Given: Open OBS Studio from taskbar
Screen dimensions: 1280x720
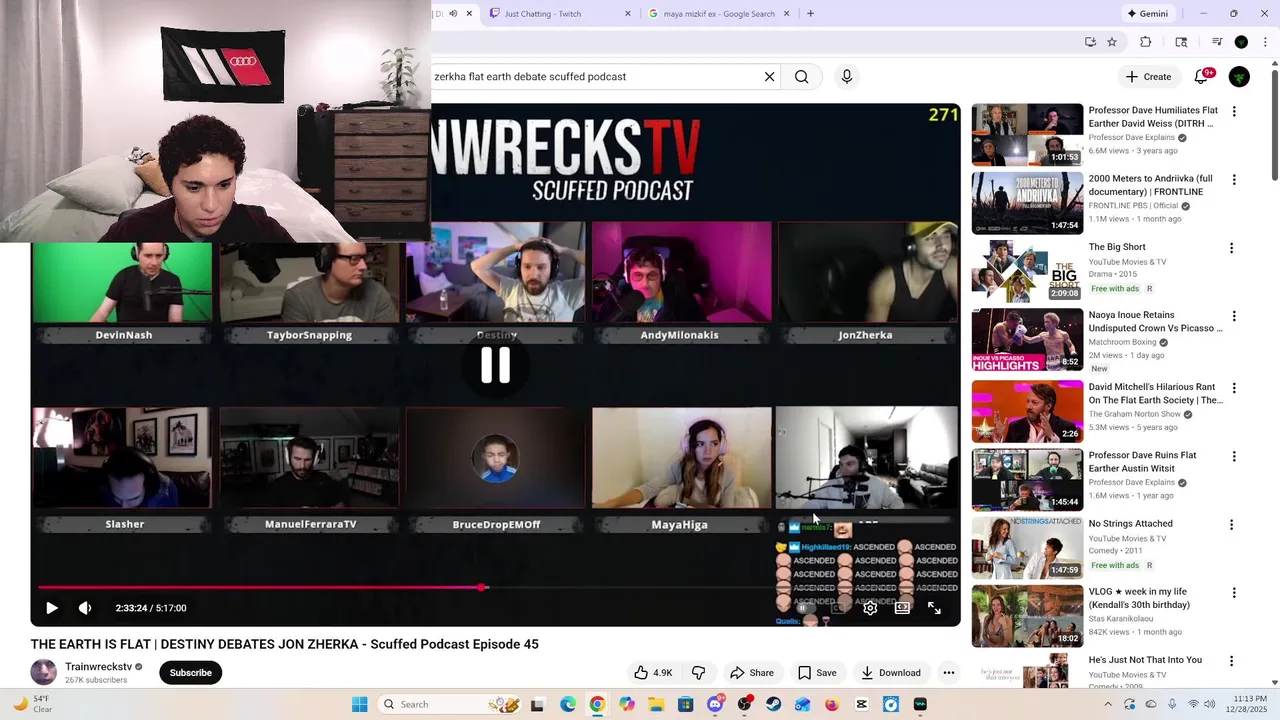Looking at the screenshot, I should [744, 704].
